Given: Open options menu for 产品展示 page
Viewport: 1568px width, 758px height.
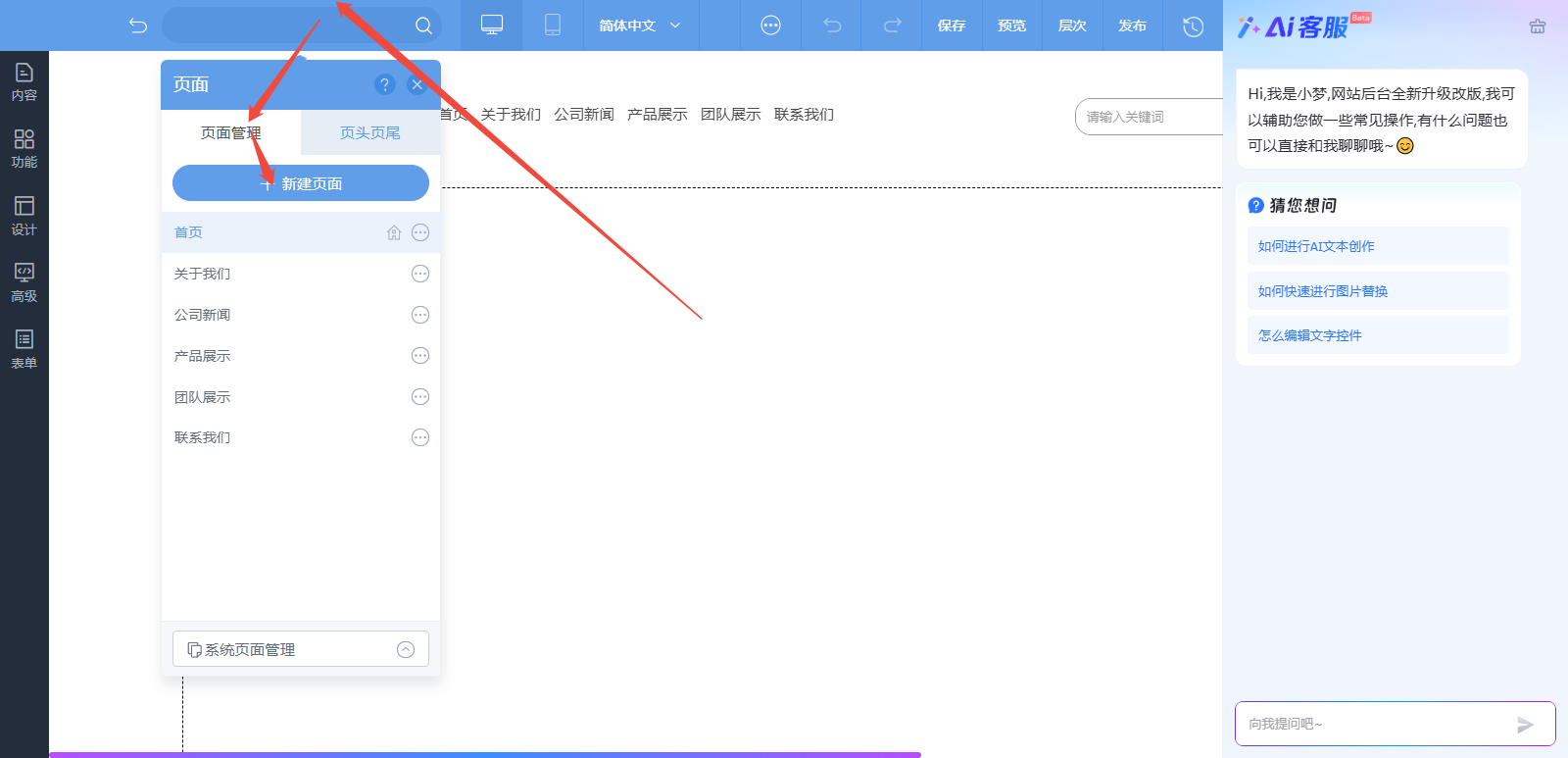Looking at the screenshot, I should click(x=420, y=356).
